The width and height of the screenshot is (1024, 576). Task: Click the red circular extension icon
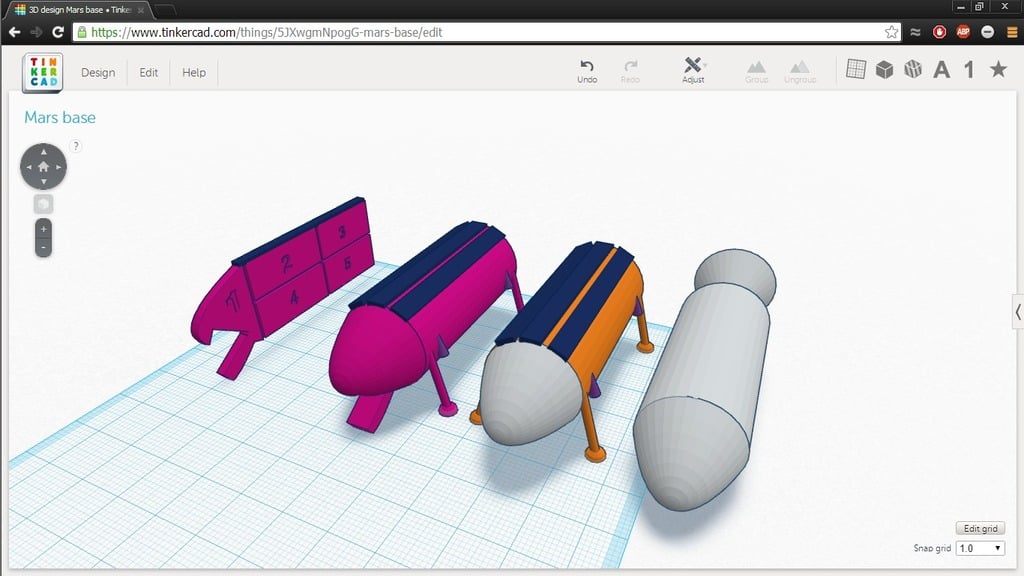pyautogui.click(x=939, y=32)
